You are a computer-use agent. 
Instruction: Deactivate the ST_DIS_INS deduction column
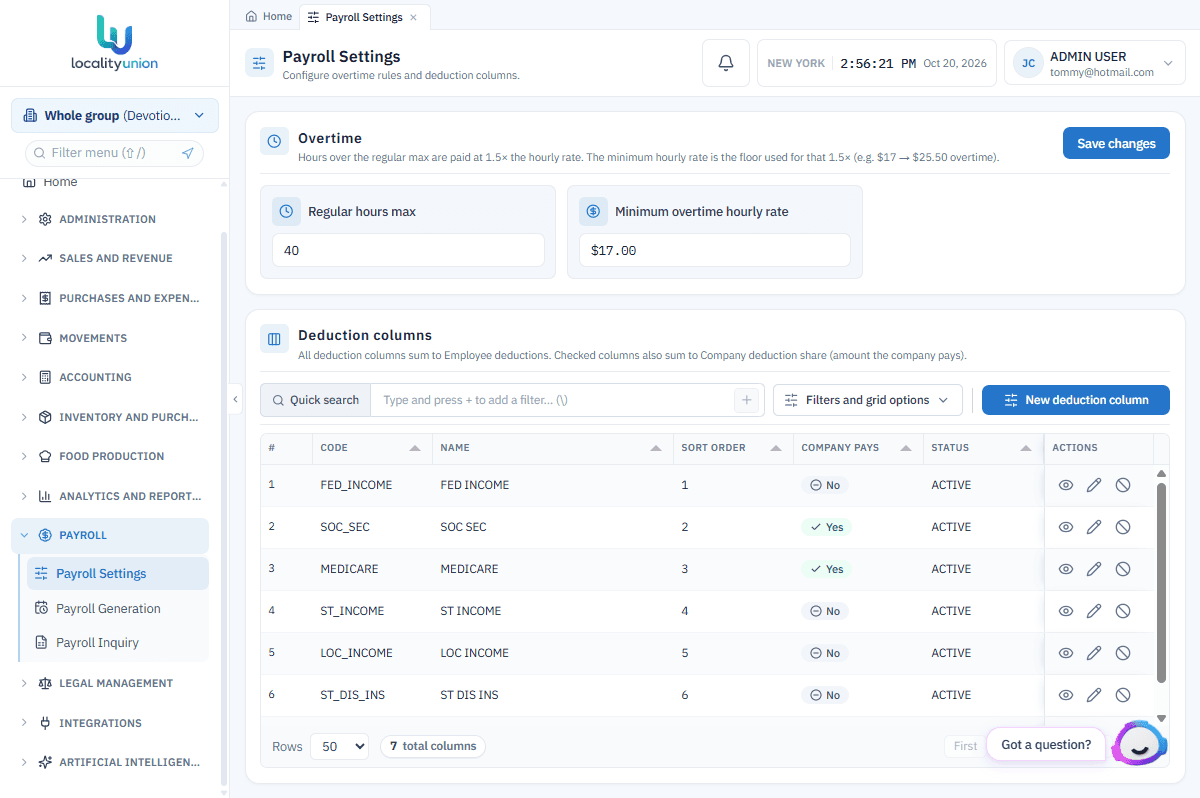click(x=1123, y=695)
